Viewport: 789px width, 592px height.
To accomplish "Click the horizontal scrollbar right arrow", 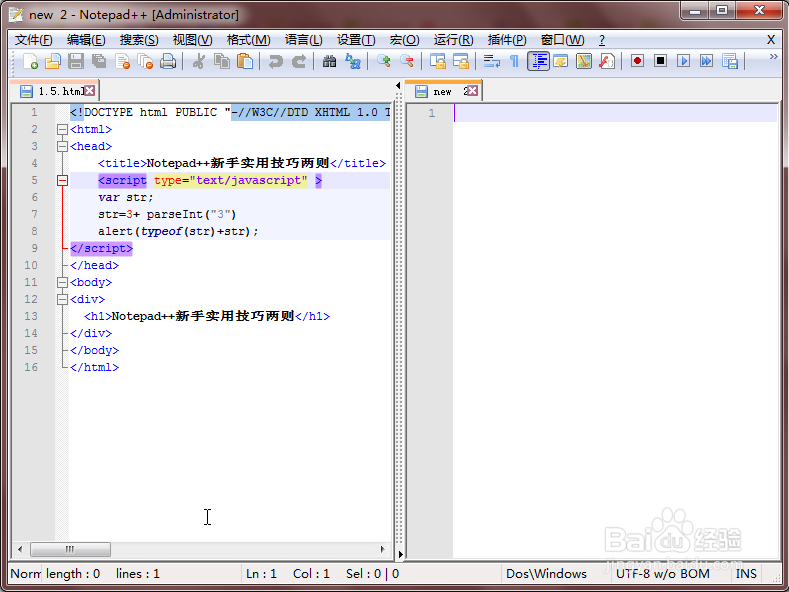I will coord(383,549).
